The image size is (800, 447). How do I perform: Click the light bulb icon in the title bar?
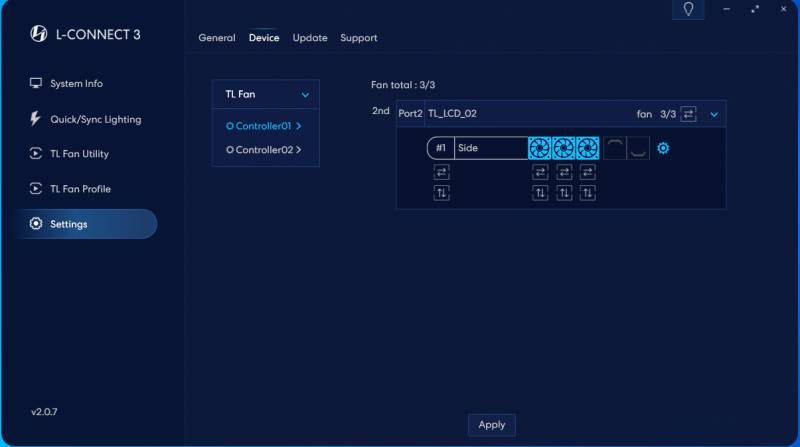click(x=688, y=9)
